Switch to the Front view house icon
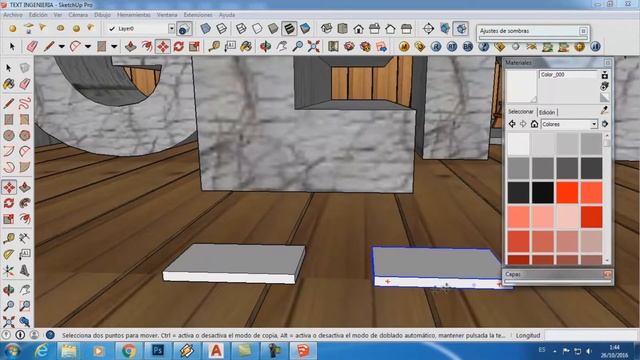Image resolution: width=640 pixels, height=360 pixels. [358, 29]
